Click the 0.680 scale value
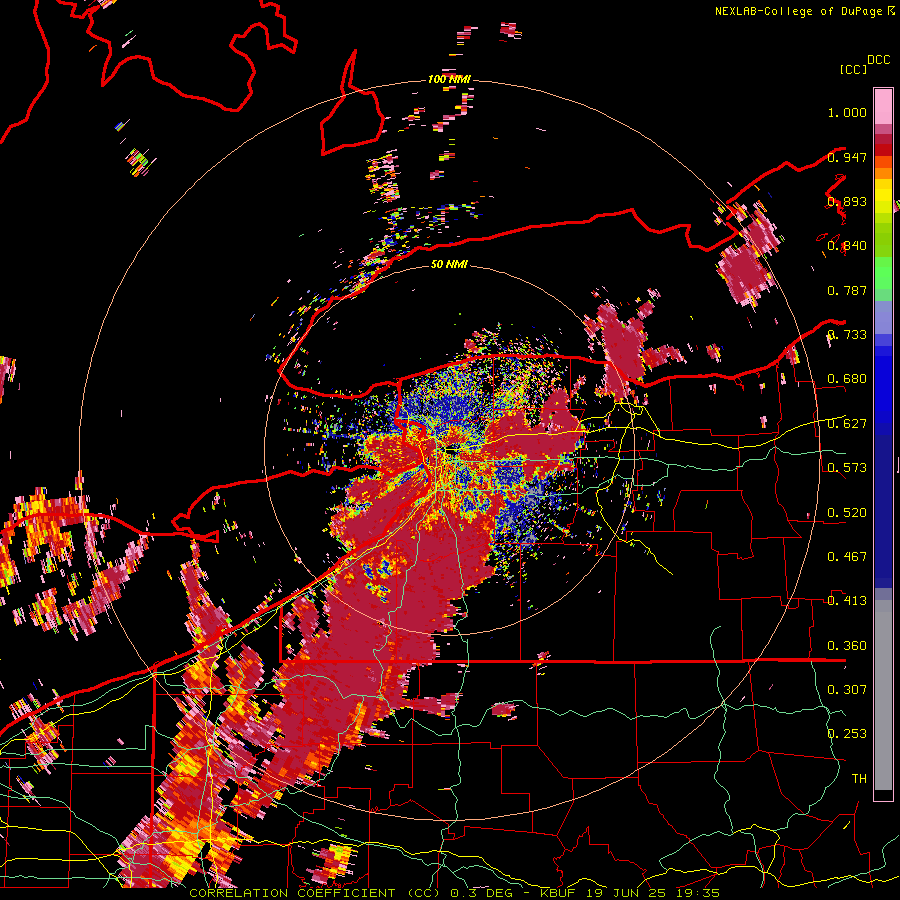This screenshot has height=900, width=900. point(847,379)
